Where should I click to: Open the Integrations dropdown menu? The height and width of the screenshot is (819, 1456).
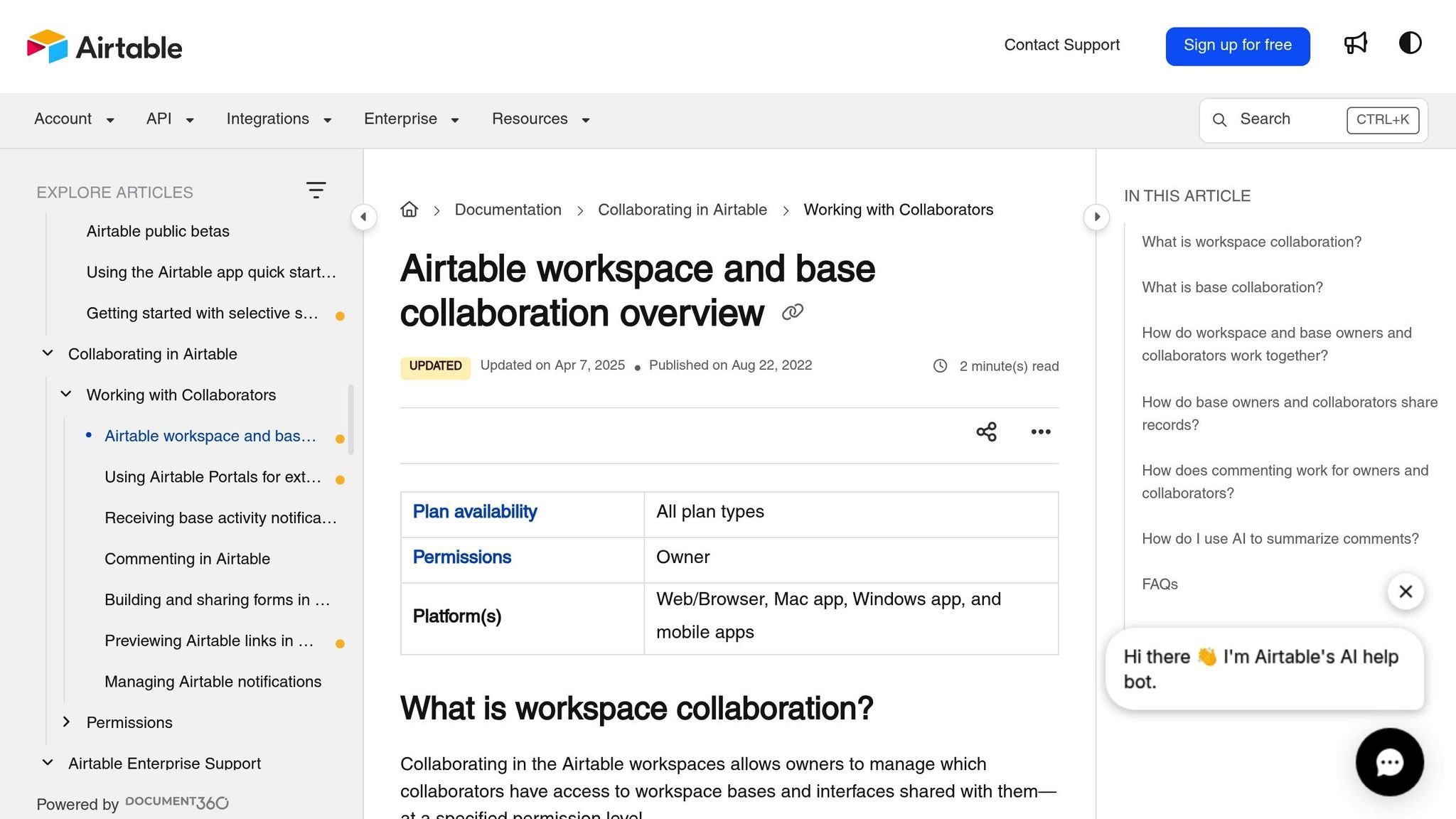(279, 119)
